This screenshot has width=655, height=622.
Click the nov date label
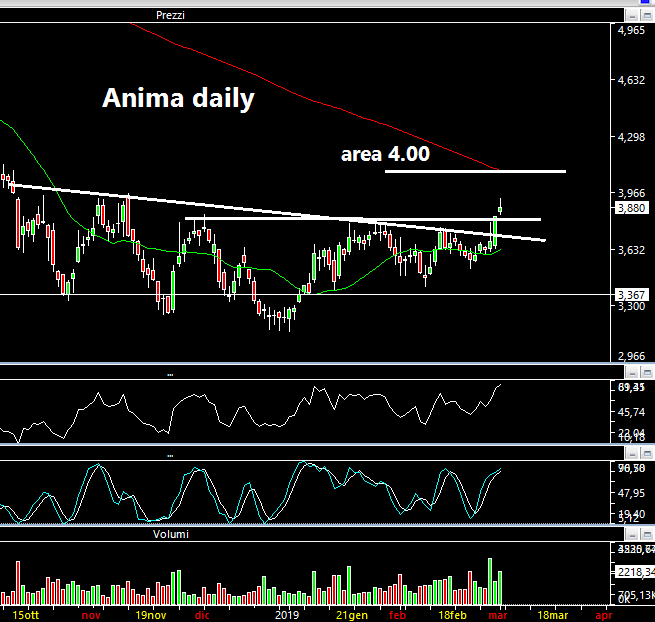(x=91, y=615)
